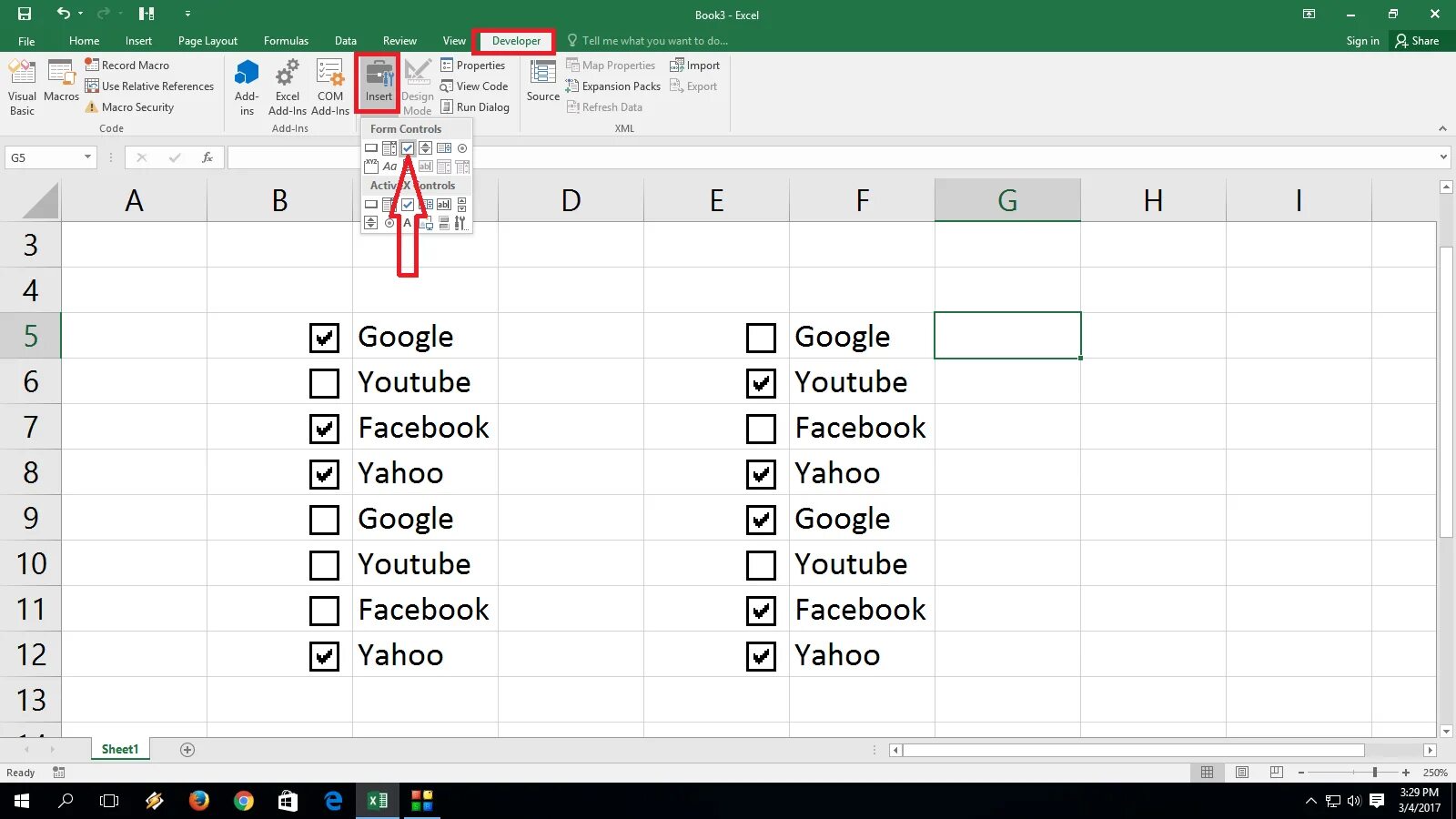Image resolution: width=1456 pixels, height=819 pixels.
Task: Click View Code
Action: pyautogui.click(x=474, y=86)
